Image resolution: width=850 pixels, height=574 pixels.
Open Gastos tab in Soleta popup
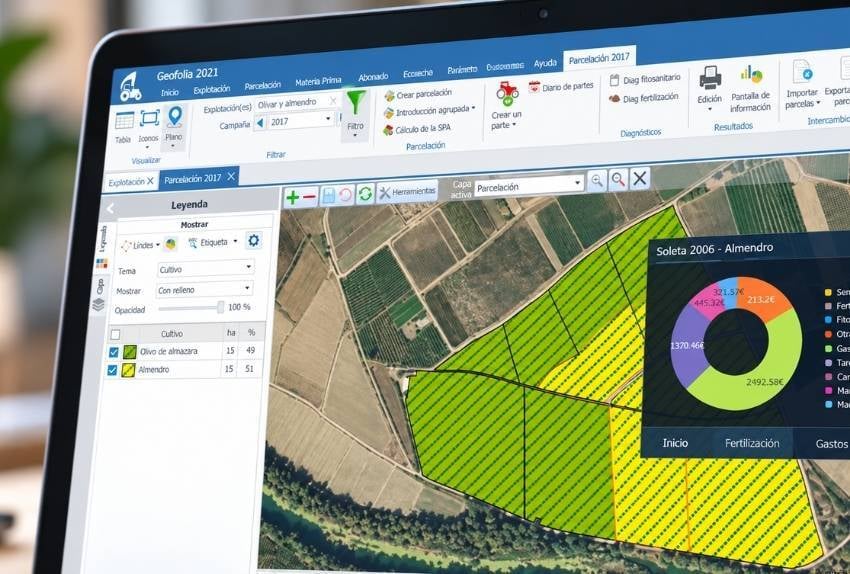(x=832, y=443)
